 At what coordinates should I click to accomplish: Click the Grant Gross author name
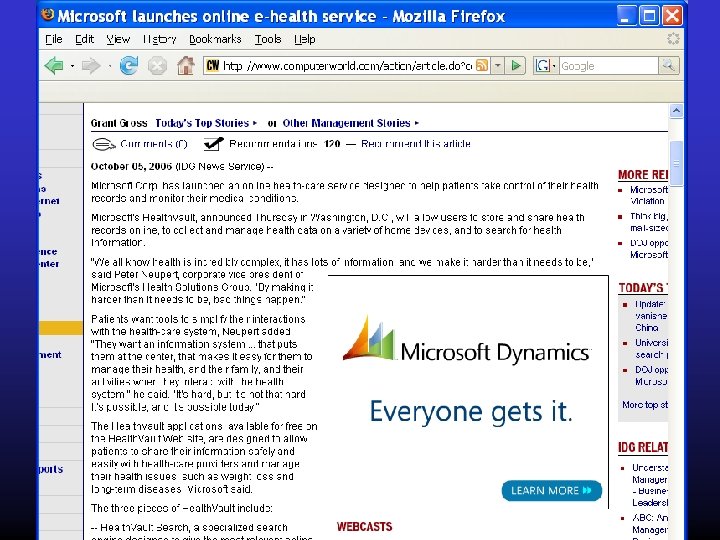pos(119,123)
